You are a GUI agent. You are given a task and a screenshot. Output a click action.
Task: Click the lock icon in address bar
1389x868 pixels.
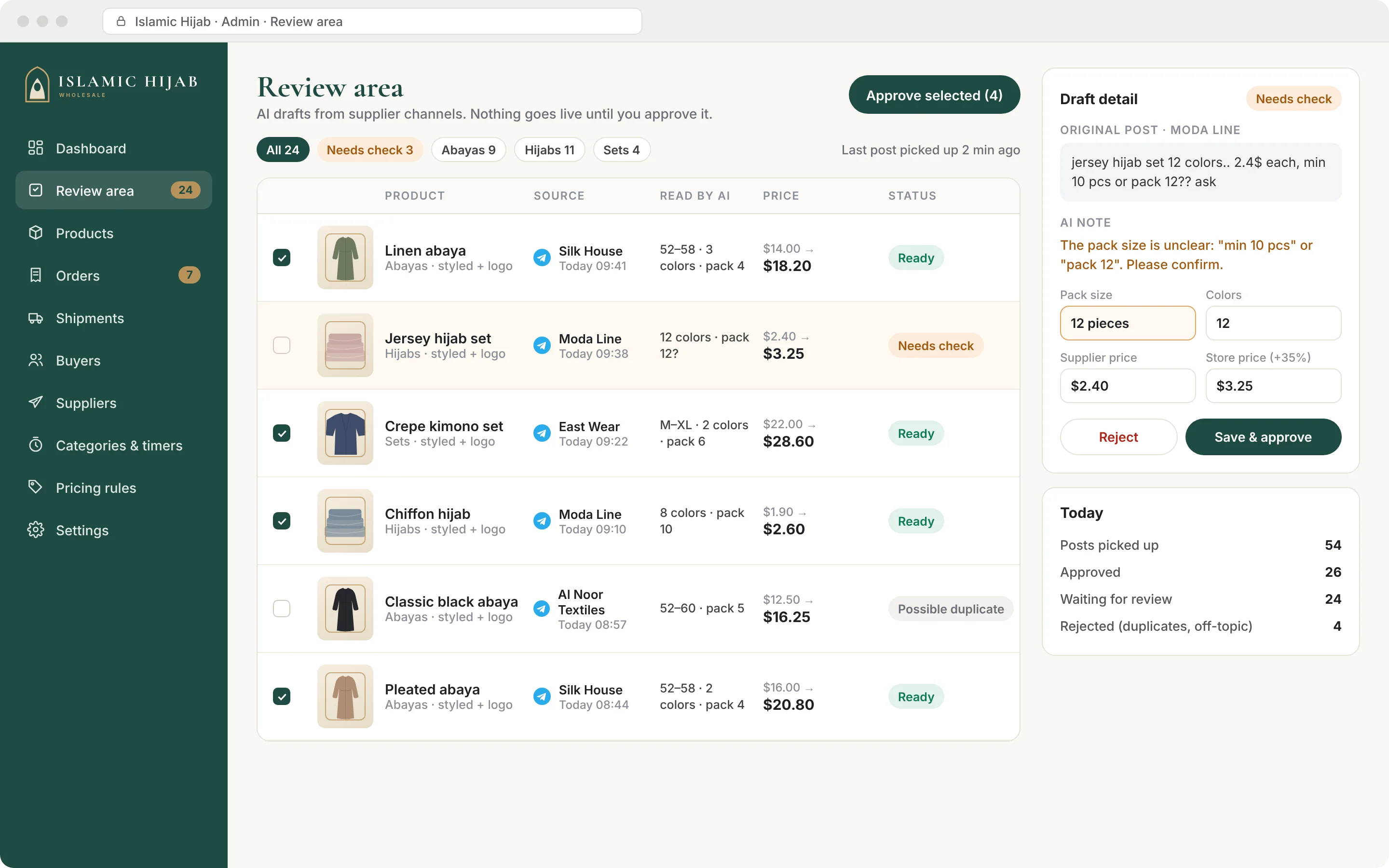[x=121, y=21]
